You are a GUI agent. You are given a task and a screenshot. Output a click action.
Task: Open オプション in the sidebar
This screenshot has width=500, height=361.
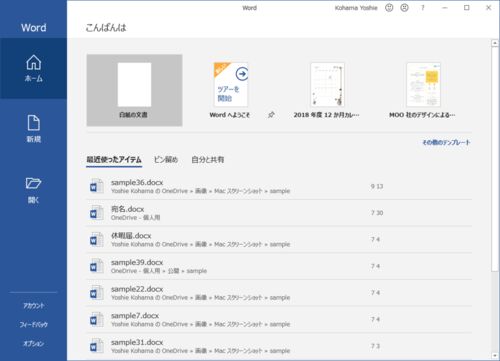tap(33, 343)
